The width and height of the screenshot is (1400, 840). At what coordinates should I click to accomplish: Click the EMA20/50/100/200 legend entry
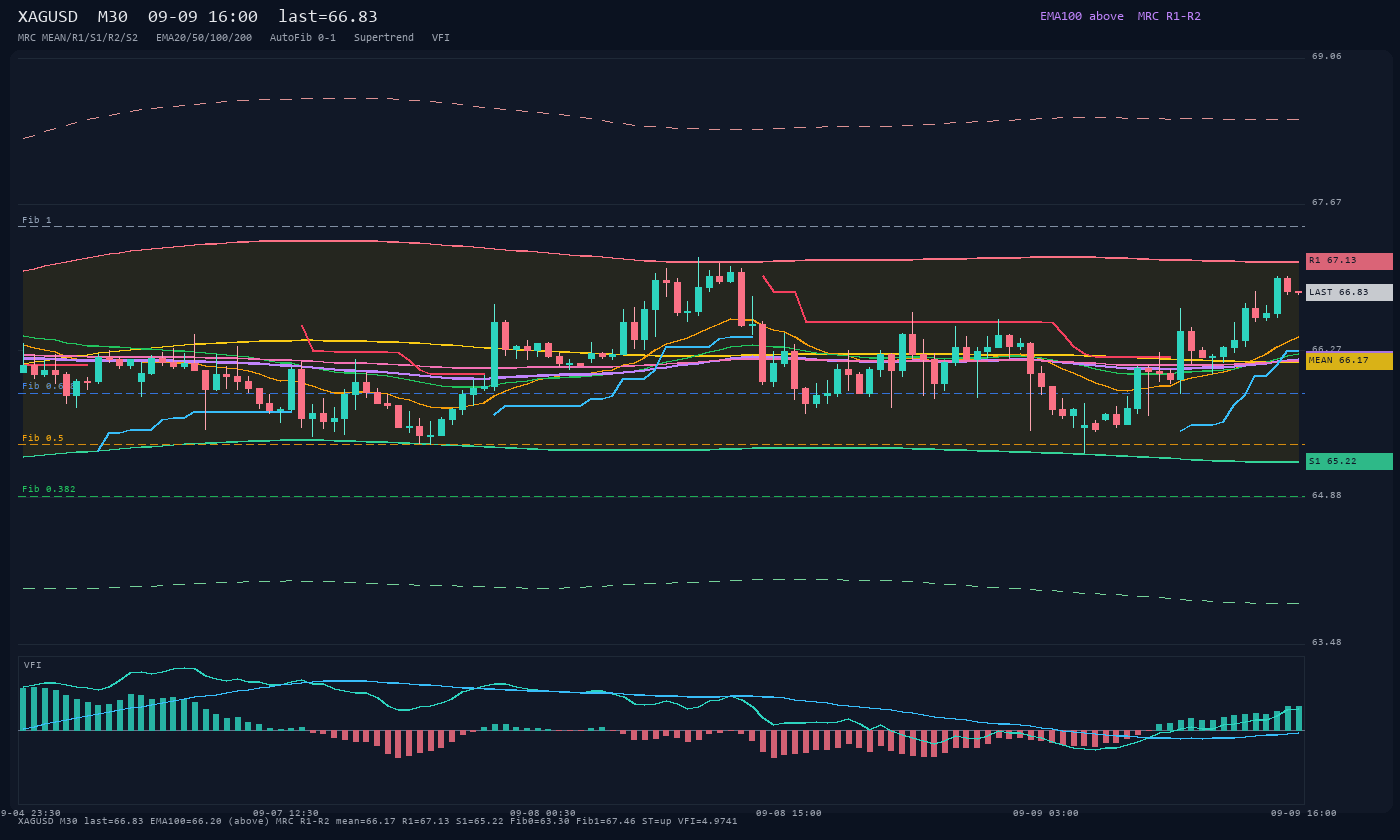[204, 38]
